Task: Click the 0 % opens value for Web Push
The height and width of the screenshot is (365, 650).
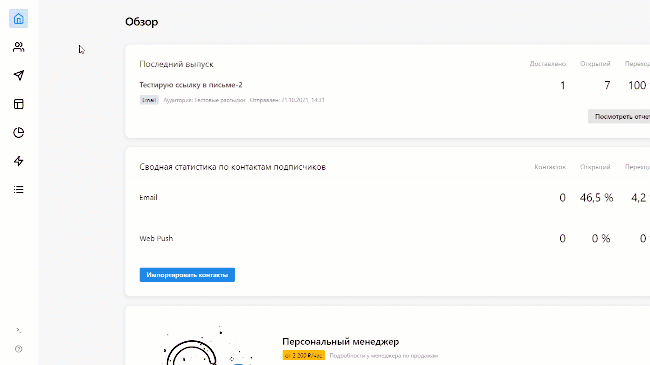Action: (601, 238)
